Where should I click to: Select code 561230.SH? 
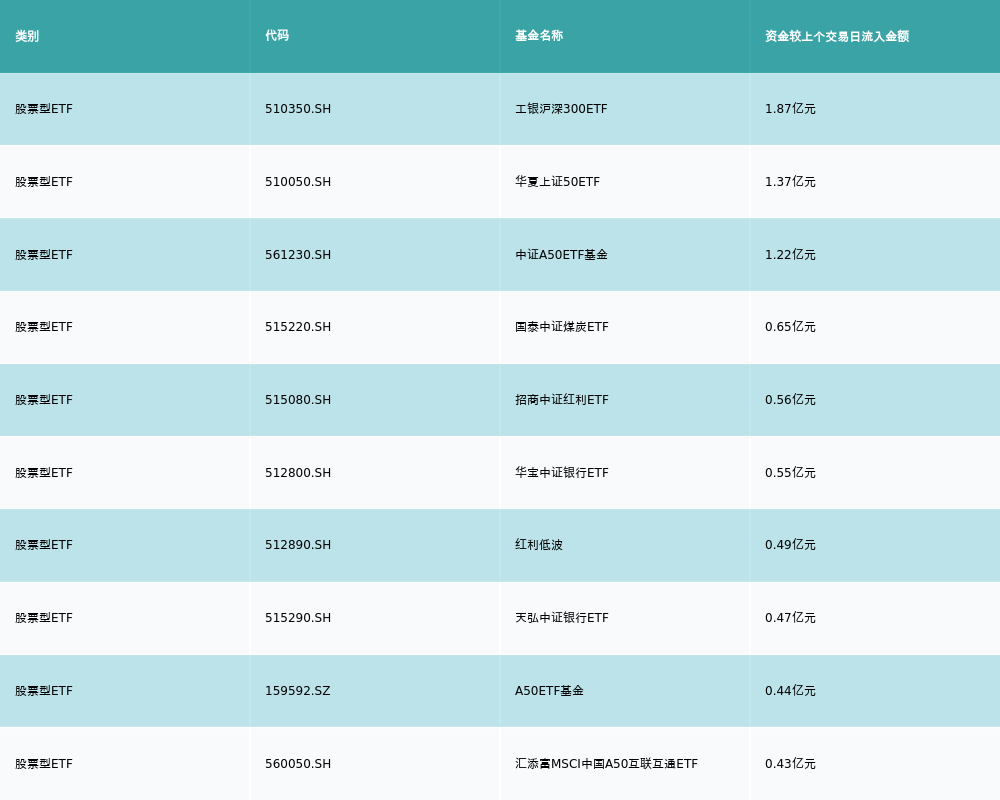coord(298,255)
